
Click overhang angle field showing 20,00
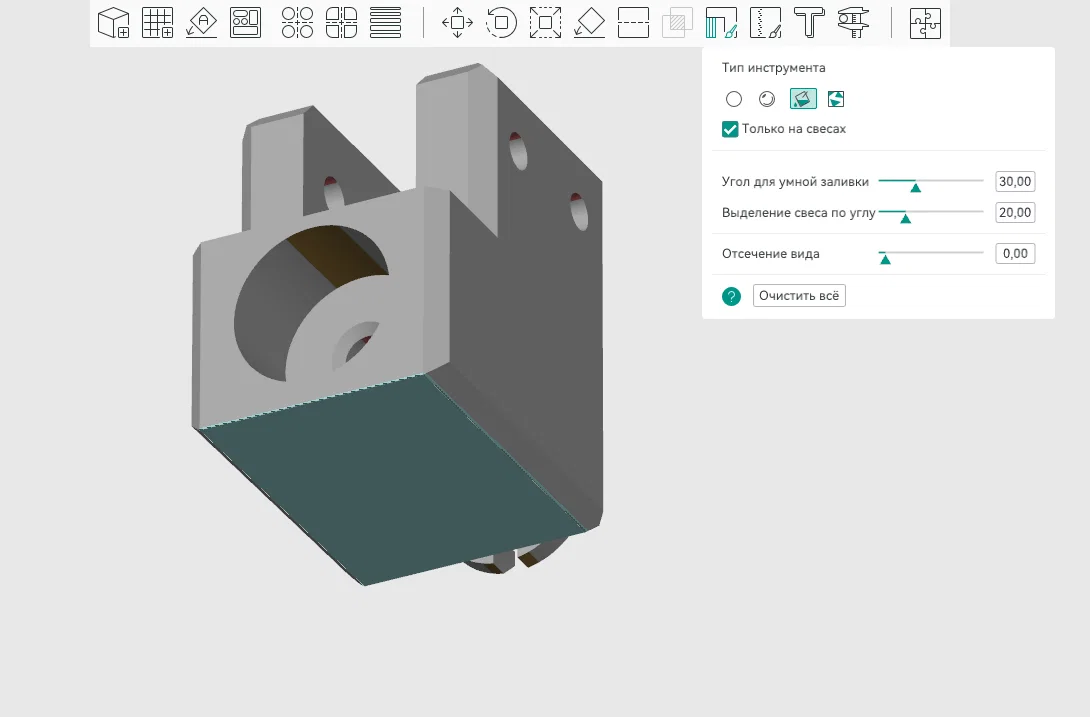[x=1015, y=213]
